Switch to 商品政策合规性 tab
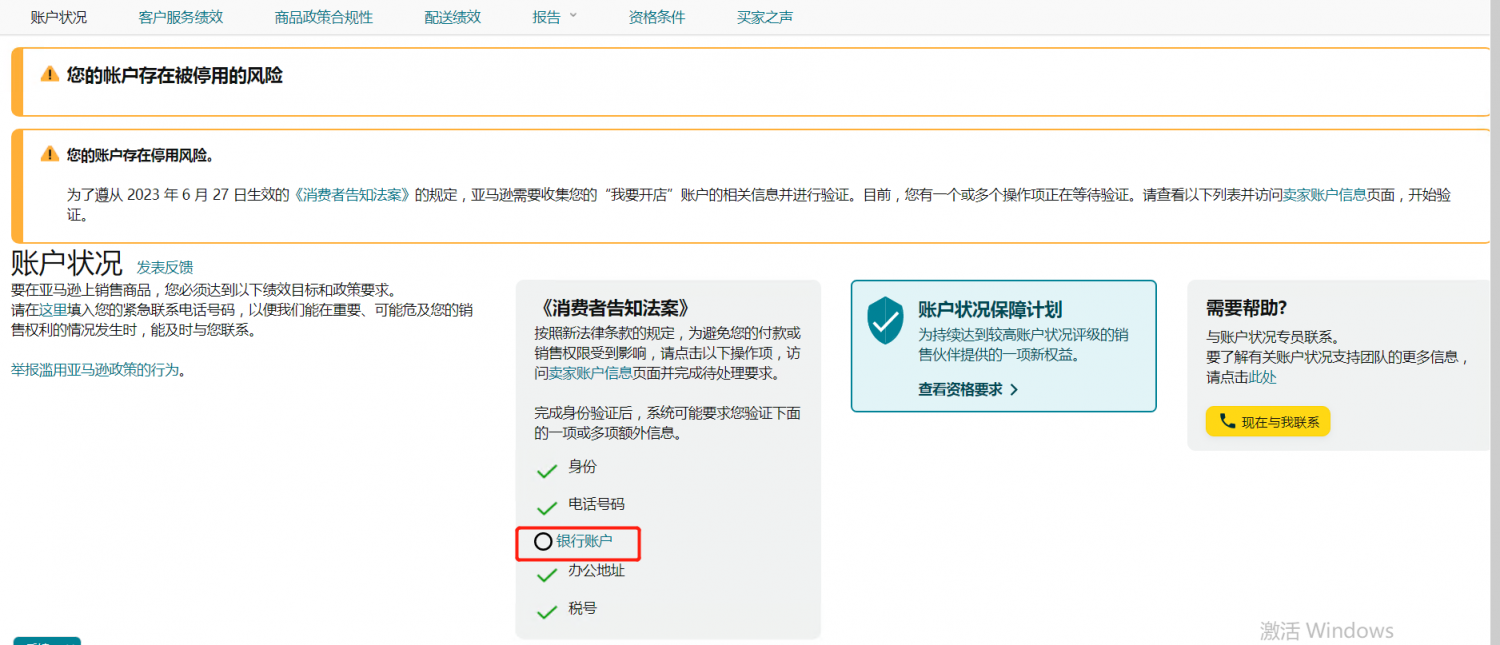 [323, 17]
